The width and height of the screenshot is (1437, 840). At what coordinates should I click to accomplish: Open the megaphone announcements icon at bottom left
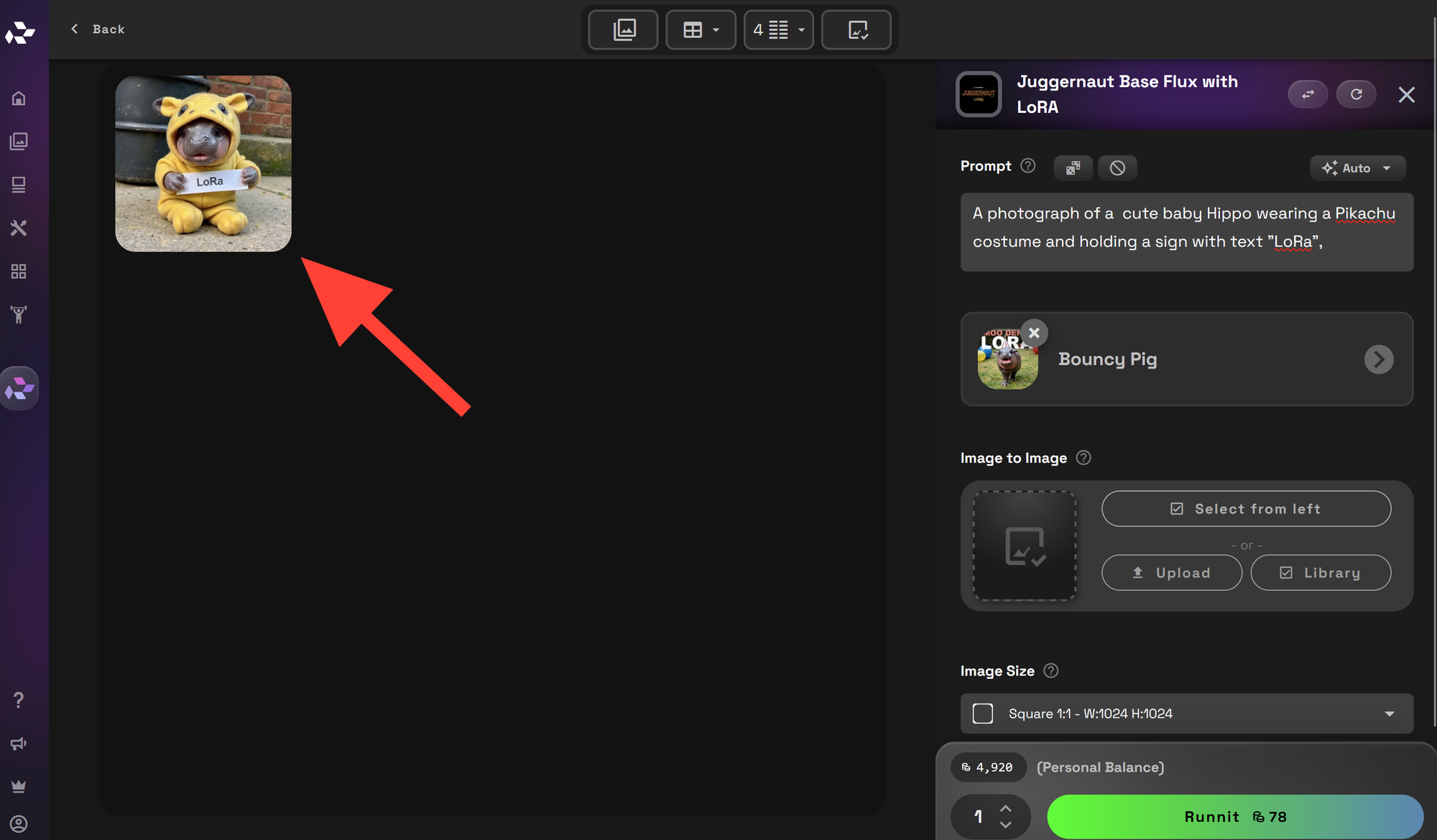pos(18,743)
